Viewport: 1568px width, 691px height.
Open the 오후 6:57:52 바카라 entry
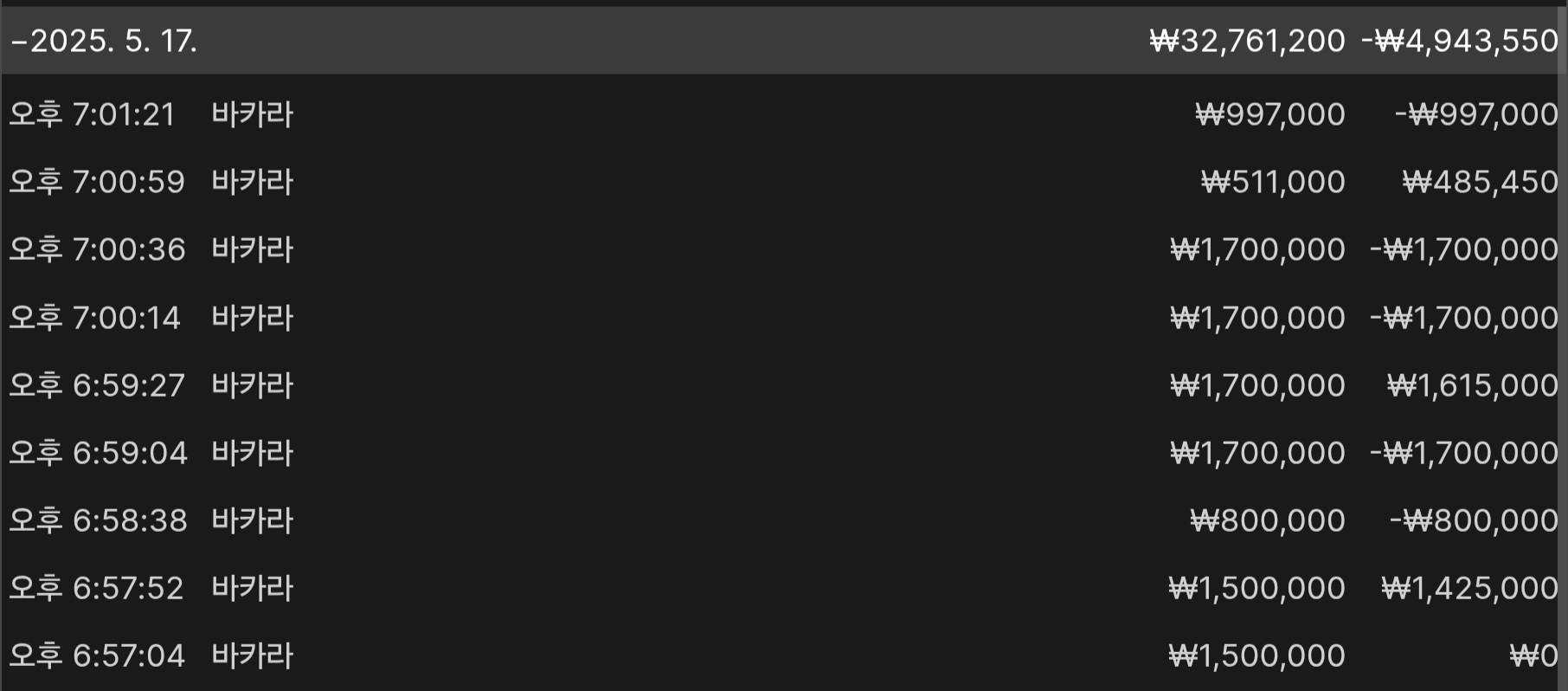tap(784, 588)
